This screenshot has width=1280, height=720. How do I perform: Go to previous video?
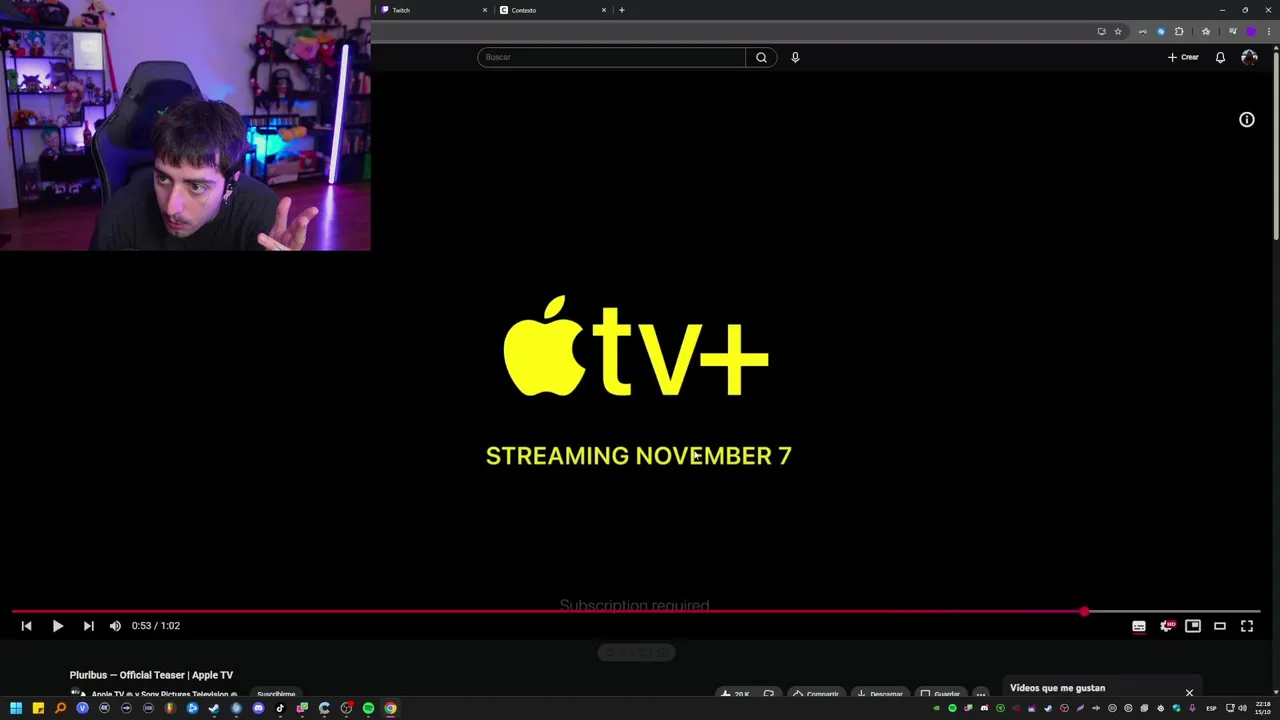27,626
